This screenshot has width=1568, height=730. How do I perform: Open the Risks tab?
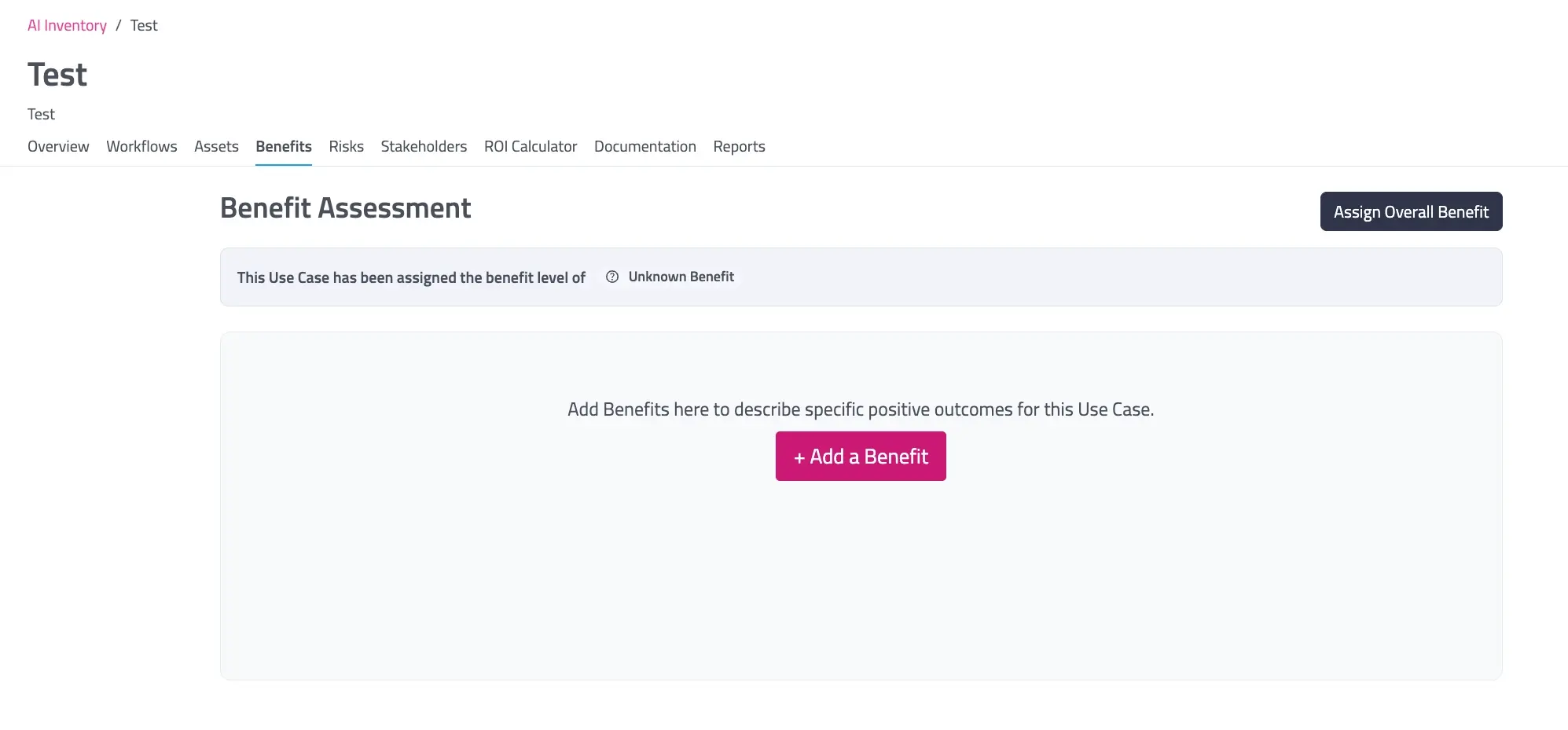pos(346,146)
